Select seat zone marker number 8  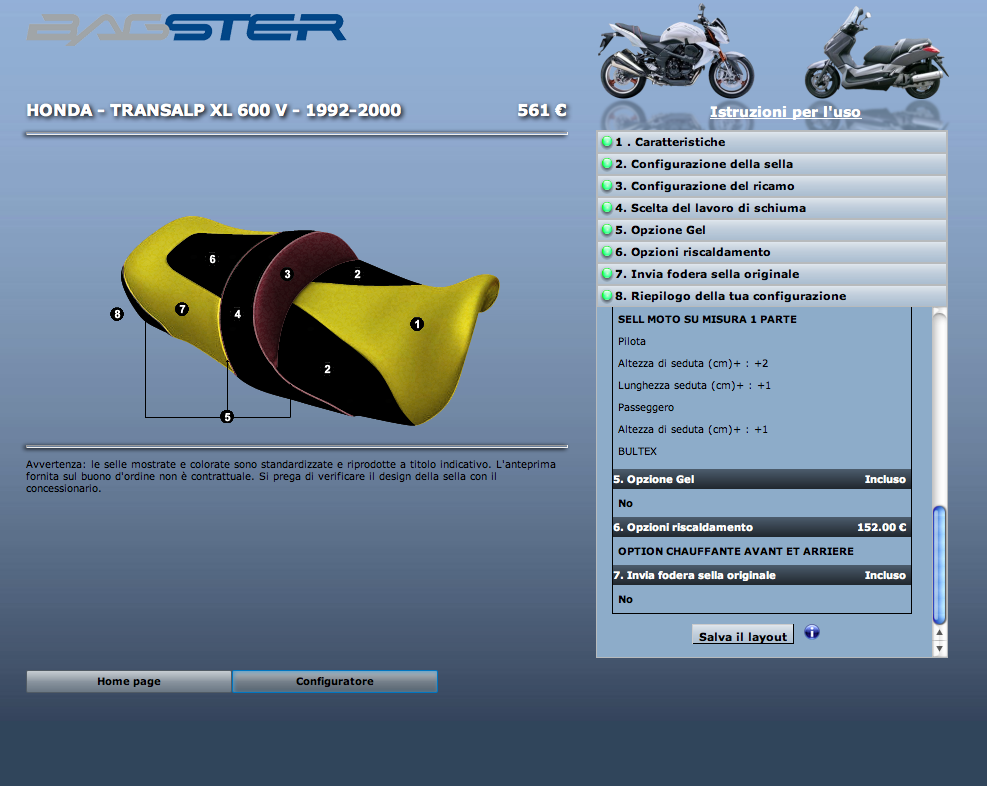click(116, 314)
